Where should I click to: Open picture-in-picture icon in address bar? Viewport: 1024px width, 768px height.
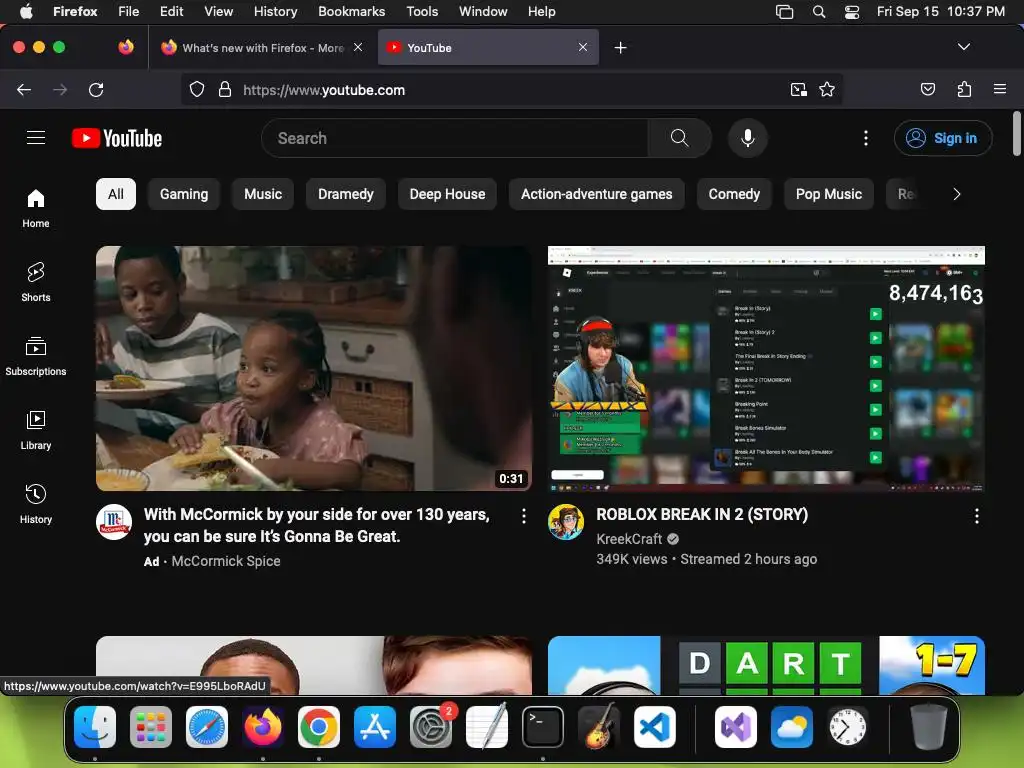[798, 89]
